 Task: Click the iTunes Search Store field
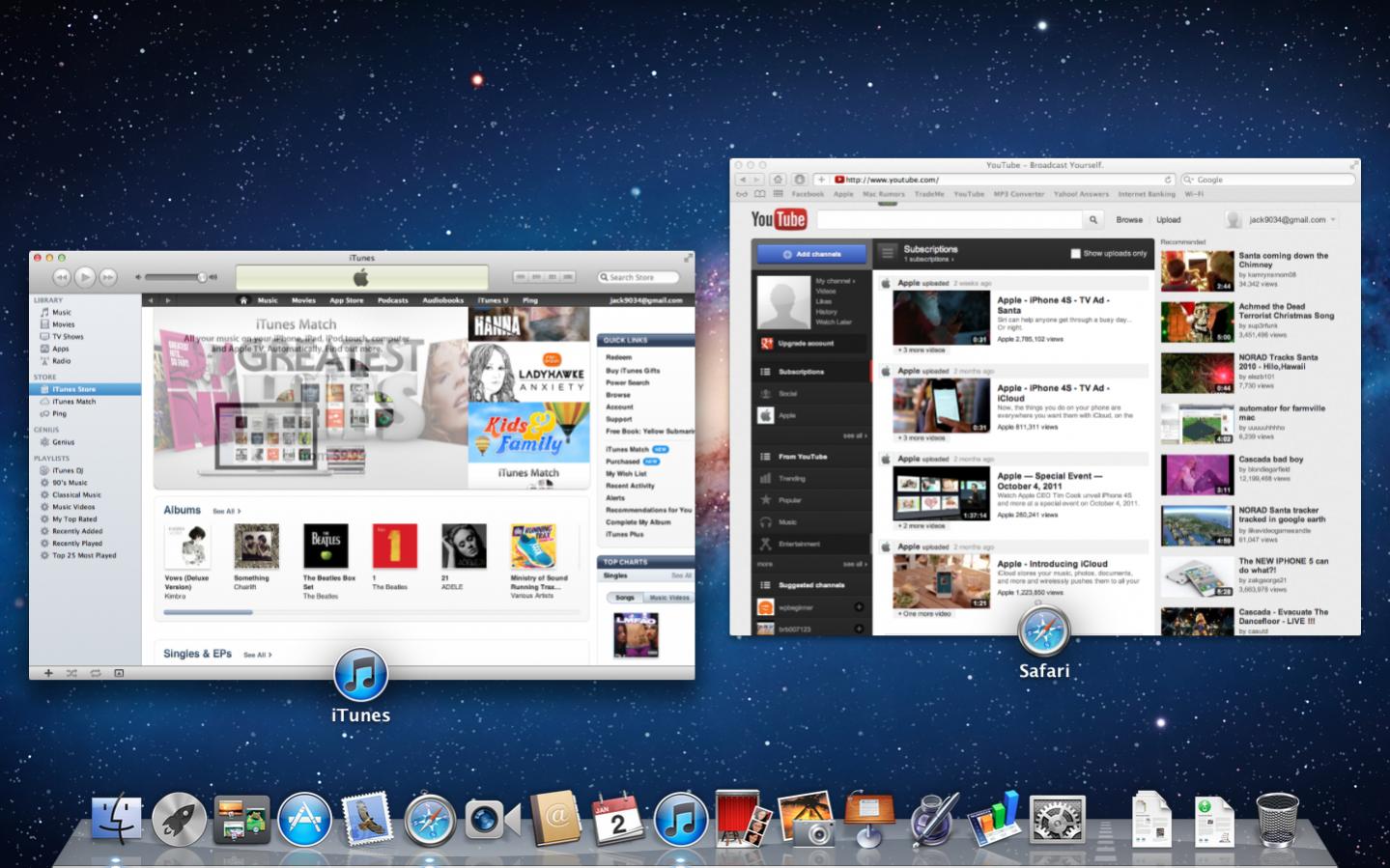(638, 277)
